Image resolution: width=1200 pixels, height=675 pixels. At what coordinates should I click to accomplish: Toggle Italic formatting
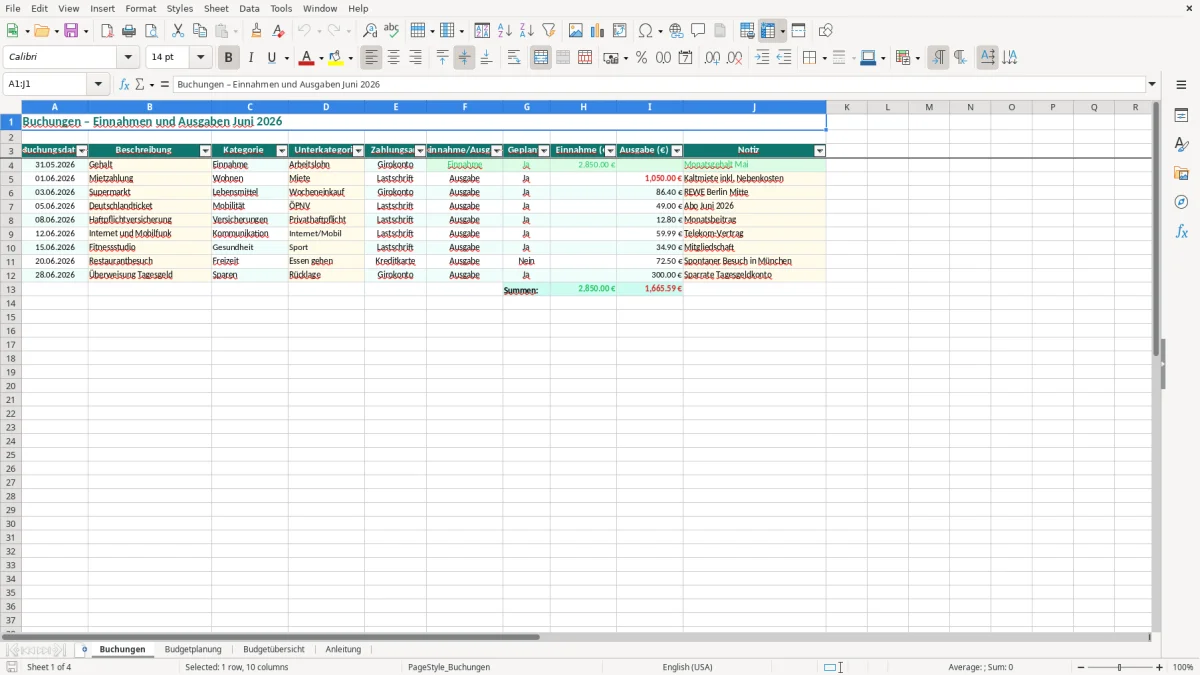pyautogui.click(x=250, y=58)
